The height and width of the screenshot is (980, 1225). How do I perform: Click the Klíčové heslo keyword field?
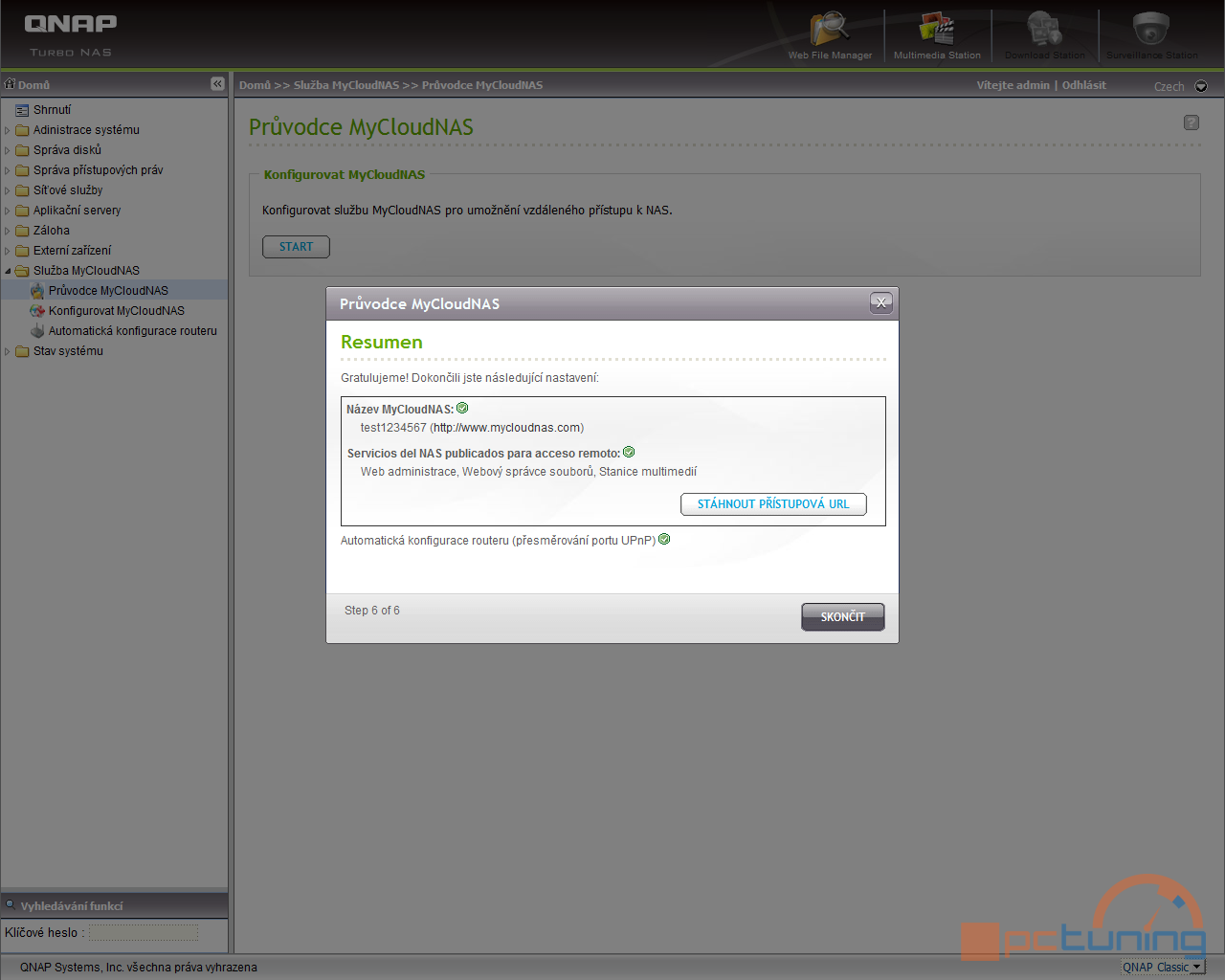[144, 932]
